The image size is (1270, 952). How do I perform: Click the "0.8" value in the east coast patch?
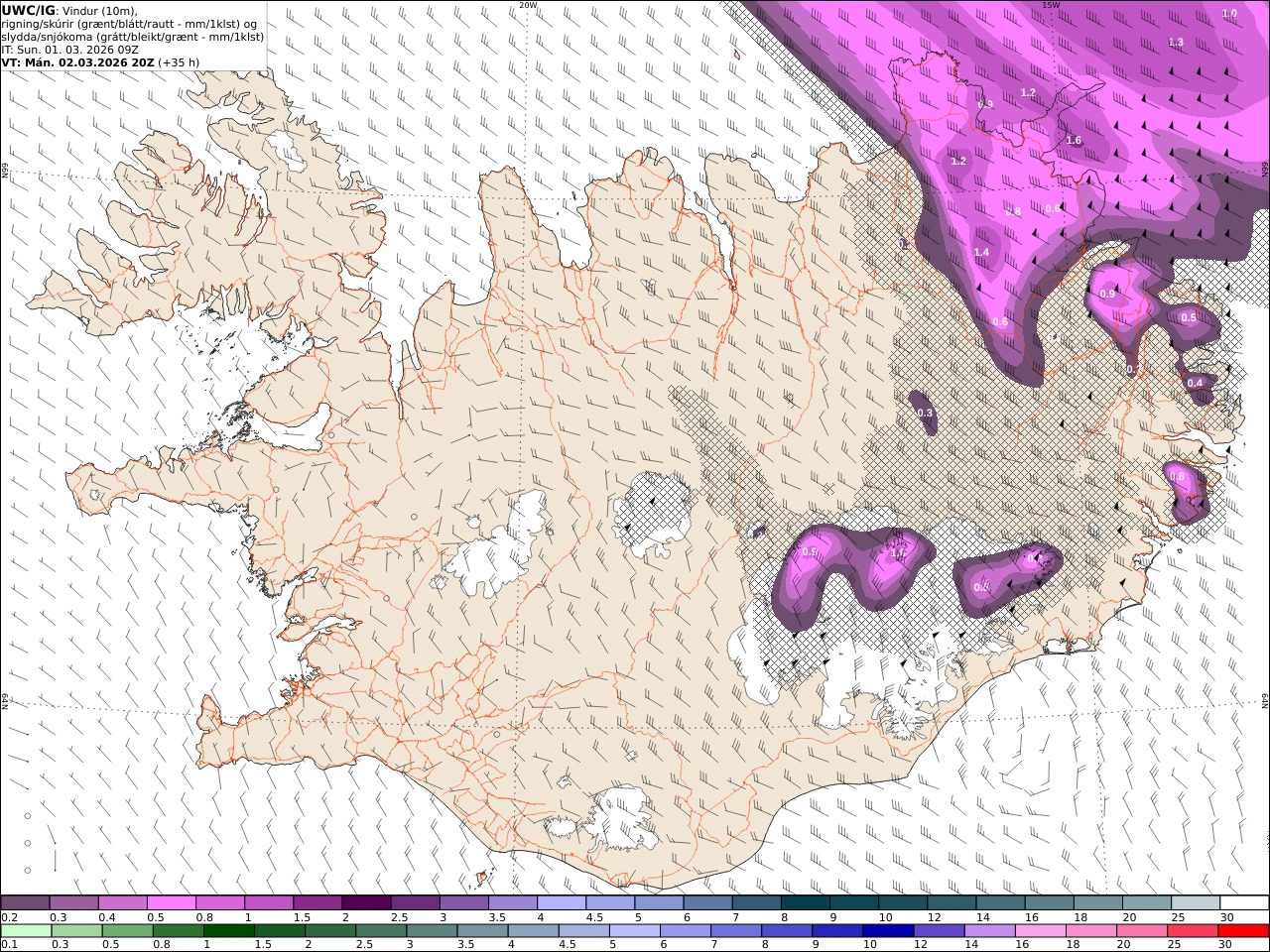[x=1178, y=477]
